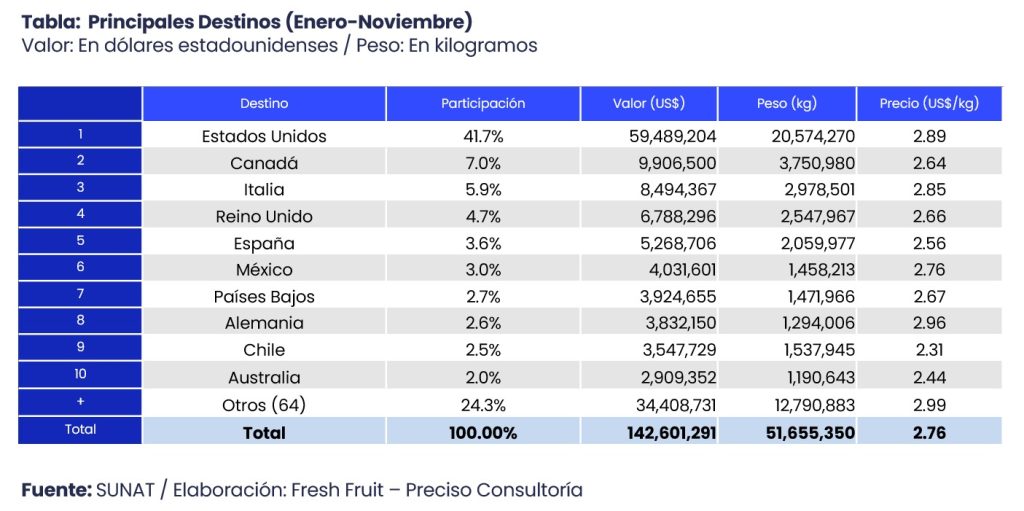1024x511 pixels.
Task: Select the Países Bajos cell
Action: (x=264, y=297)
